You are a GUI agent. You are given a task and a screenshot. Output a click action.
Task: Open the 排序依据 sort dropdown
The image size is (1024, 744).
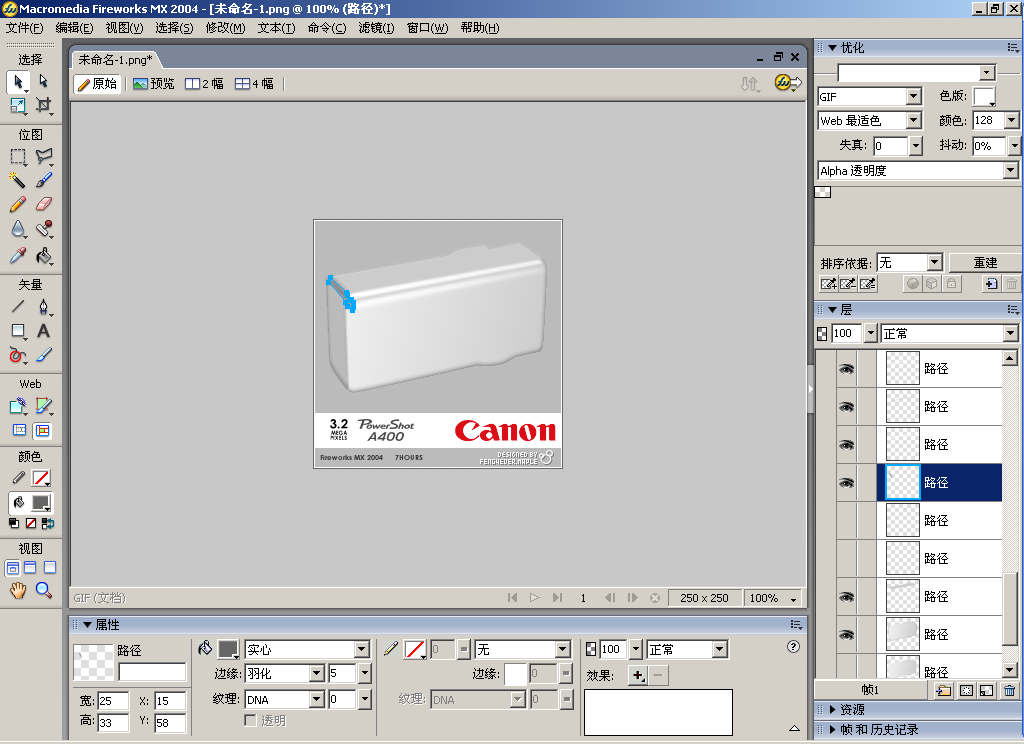[x=935, y=263]
